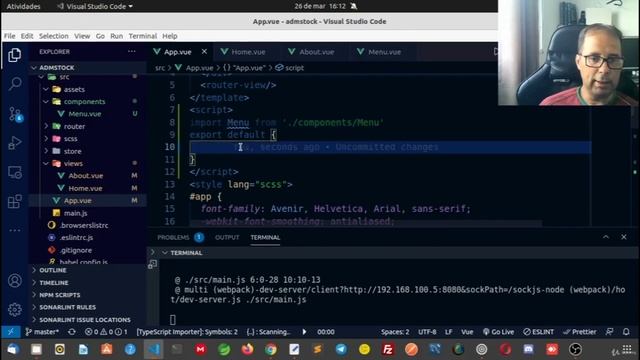Close the App.vue editor tab
This screenshot has height=360, width=640.
tap(204, 51)
